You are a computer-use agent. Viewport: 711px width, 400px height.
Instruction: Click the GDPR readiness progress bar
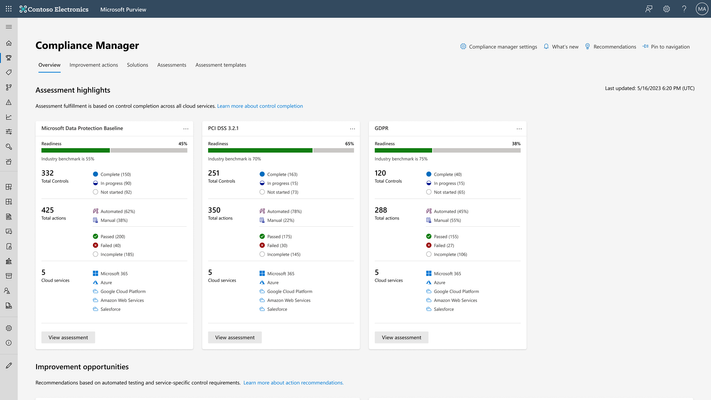coord(448,150)
